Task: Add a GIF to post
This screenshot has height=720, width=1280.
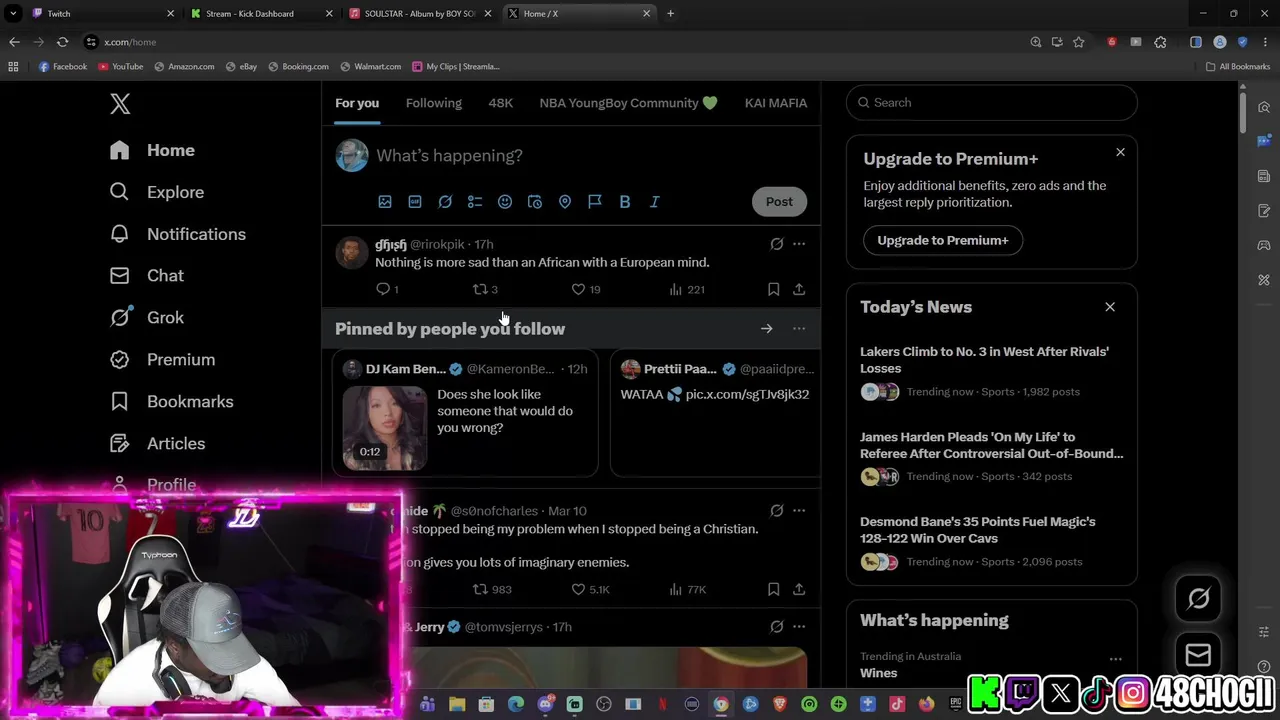Action: (415, 202)
